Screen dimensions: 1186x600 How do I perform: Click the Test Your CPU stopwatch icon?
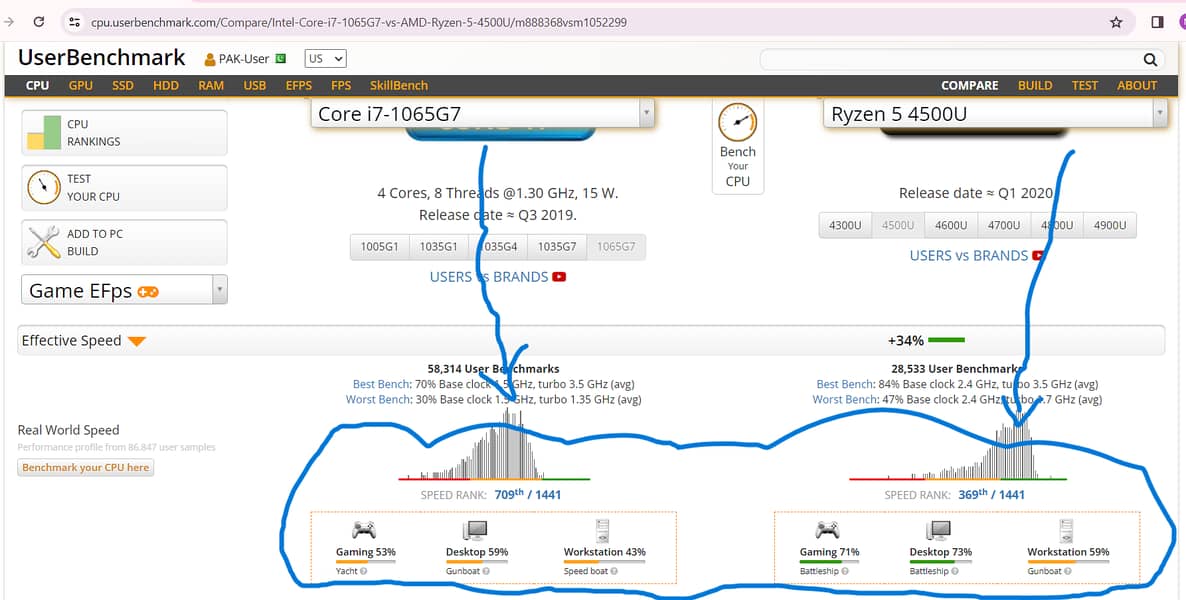(x=44, y=188)
